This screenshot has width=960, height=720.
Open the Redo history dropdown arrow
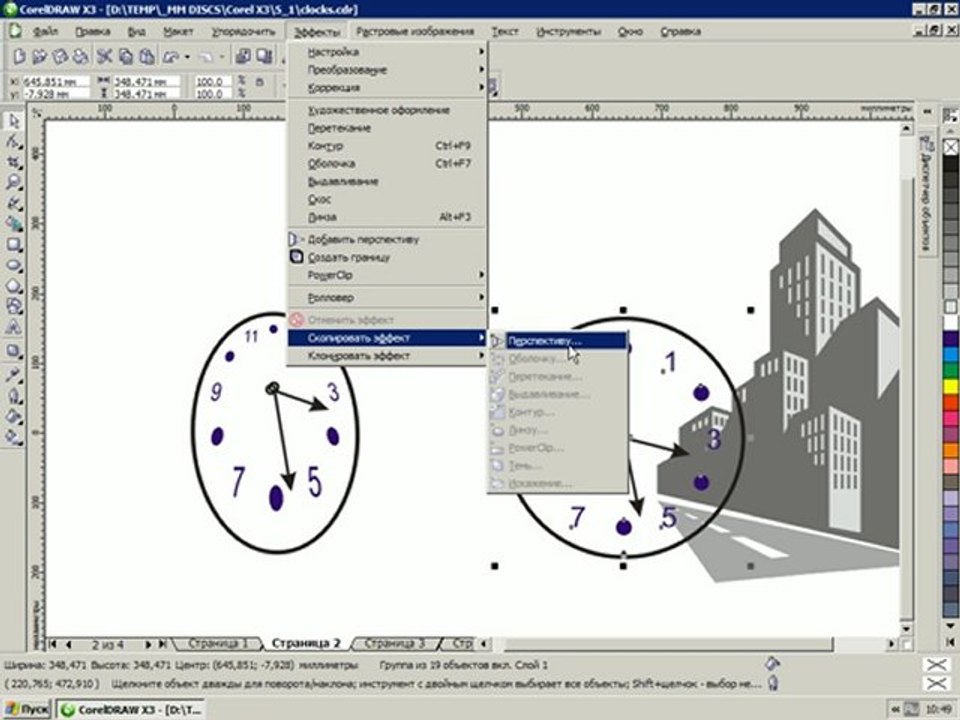pyautogui.click(x=222, y=58)
